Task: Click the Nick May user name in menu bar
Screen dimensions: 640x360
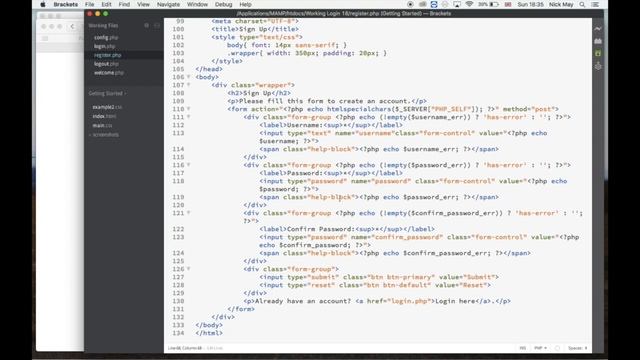Action: [x=561, y=4]
